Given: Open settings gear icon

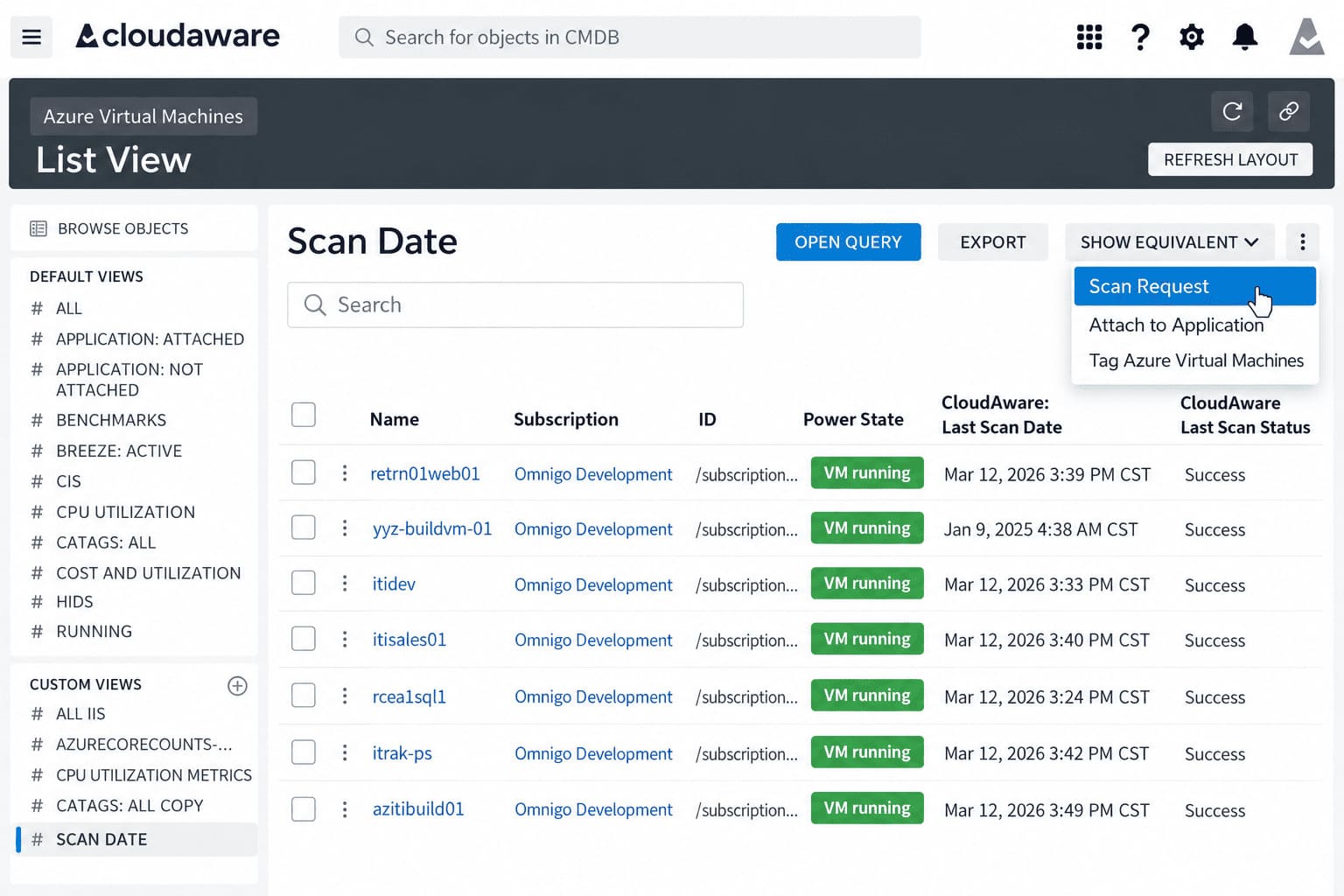Looking at the screenshot, I should pos(1192,37).
